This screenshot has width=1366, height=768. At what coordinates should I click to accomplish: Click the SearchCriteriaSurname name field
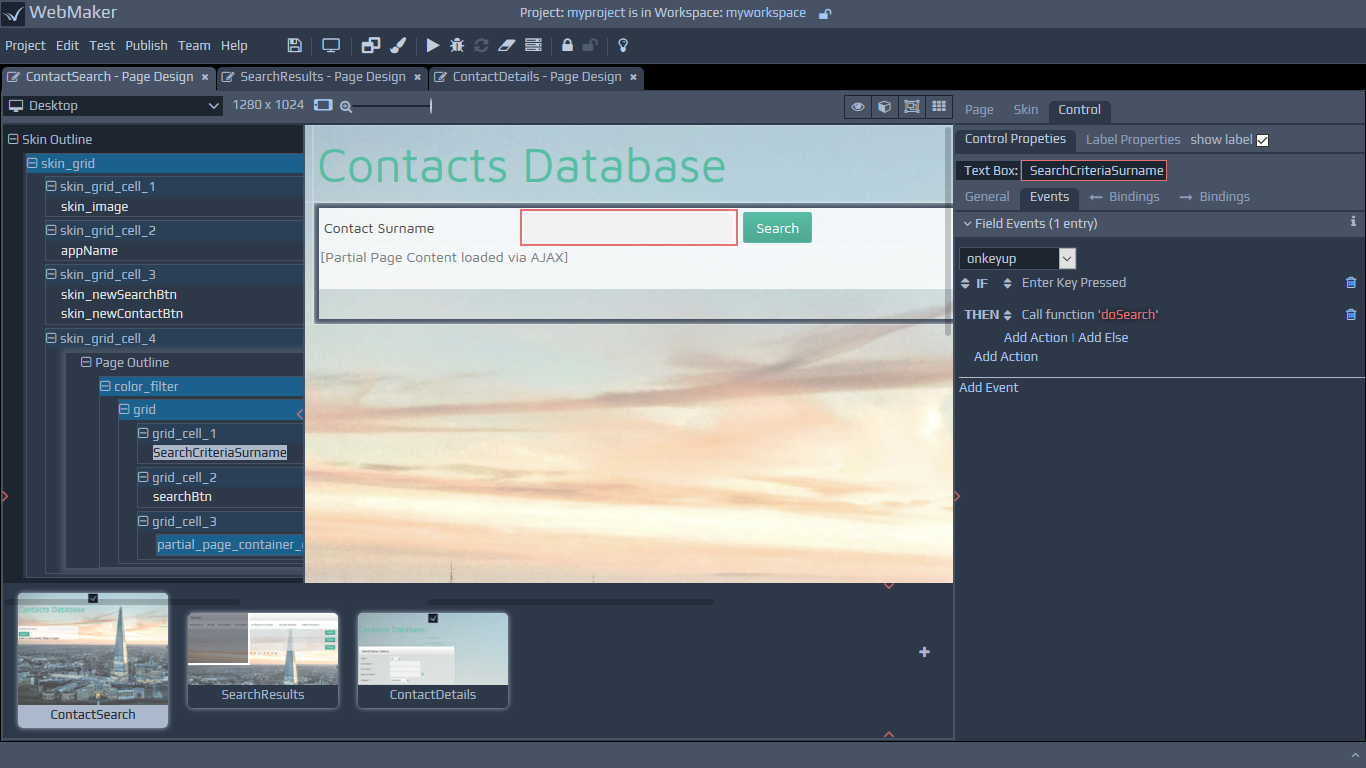[1094, 171]
